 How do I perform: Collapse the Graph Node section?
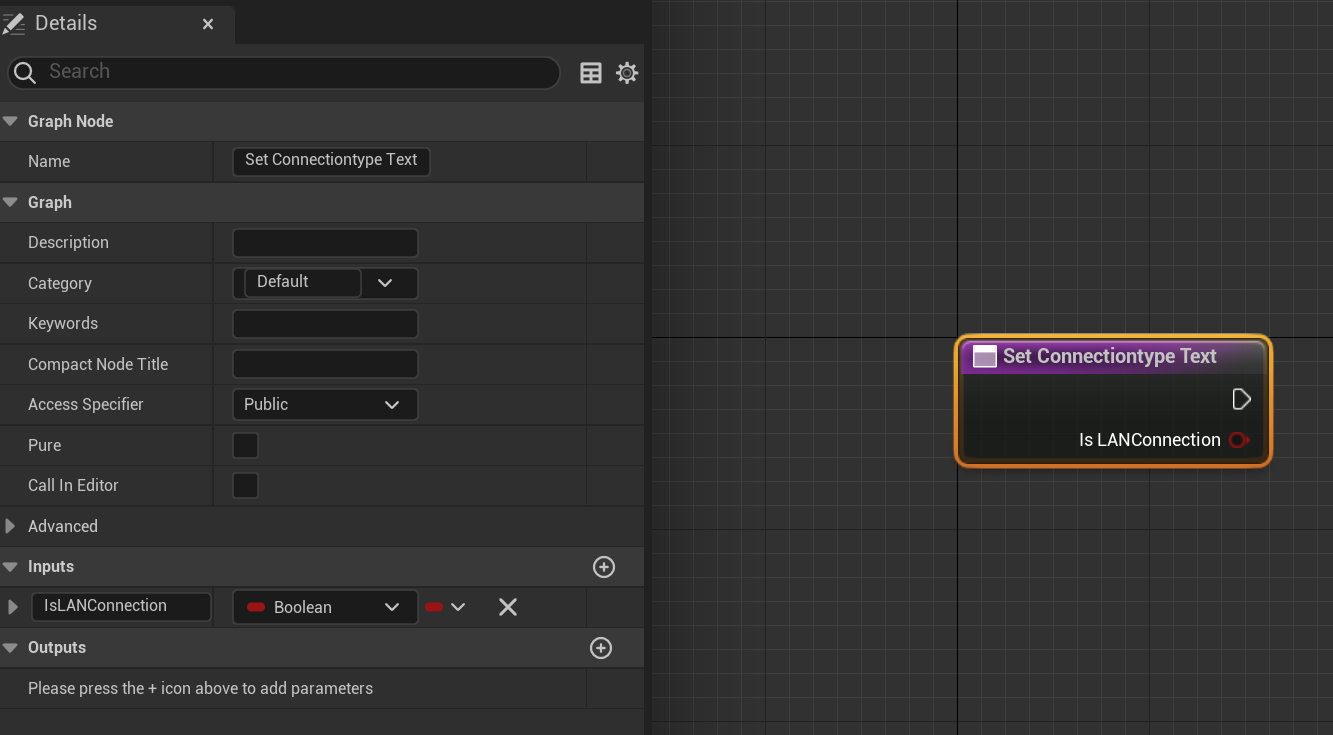pos(11,121)
